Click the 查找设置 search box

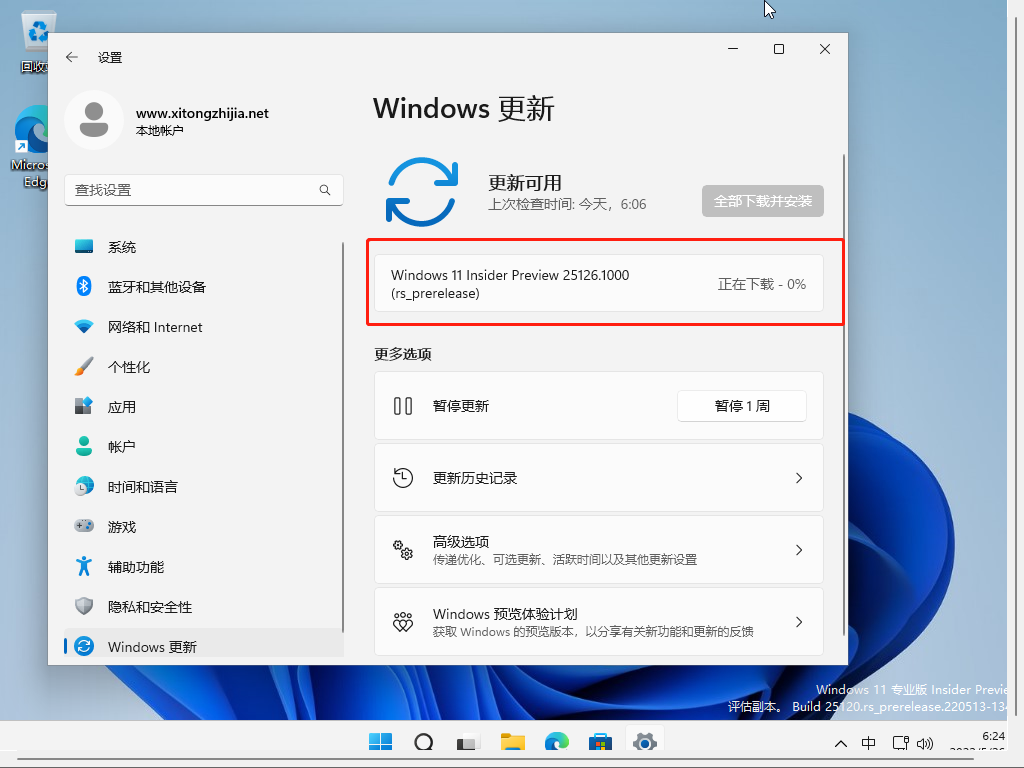(204, 190)
